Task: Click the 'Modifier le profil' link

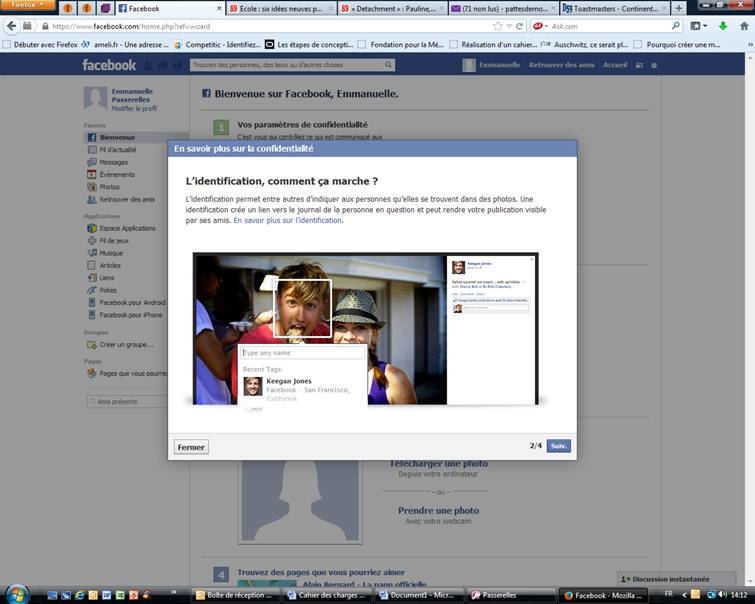Action: [134, 108]
